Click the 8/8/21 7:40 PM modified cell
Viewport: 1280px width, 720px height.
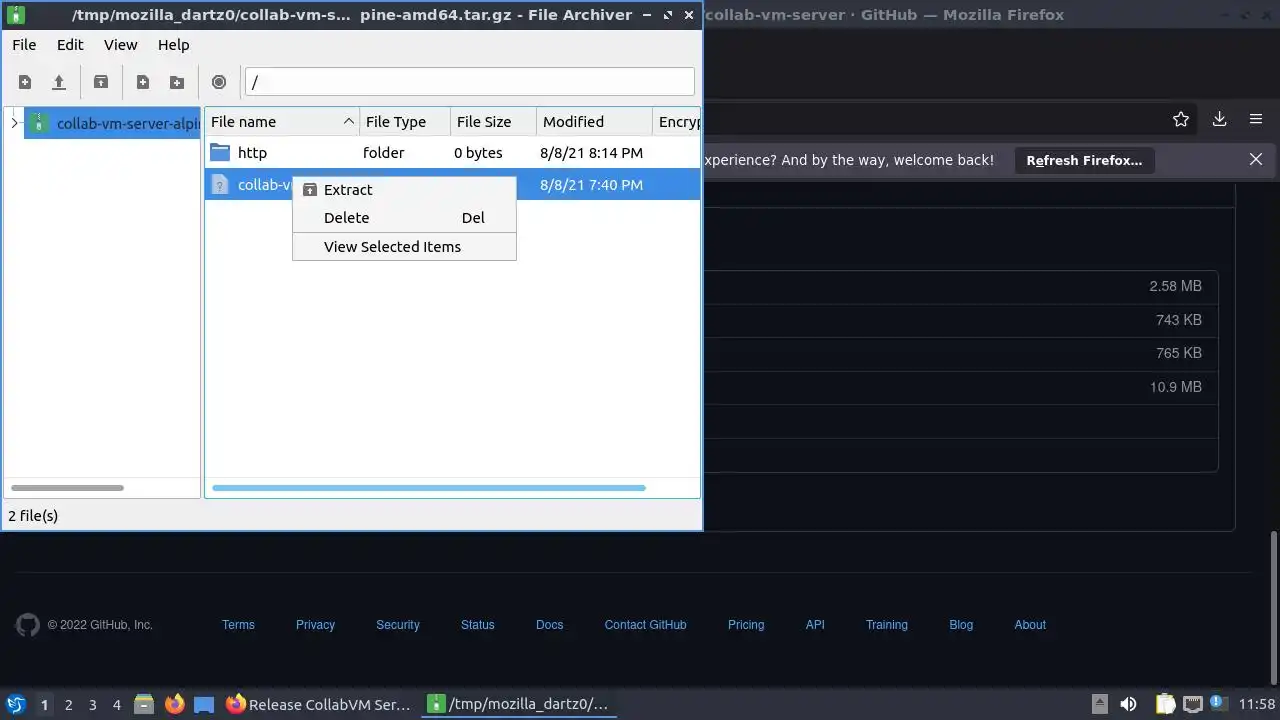coord(591,185)
